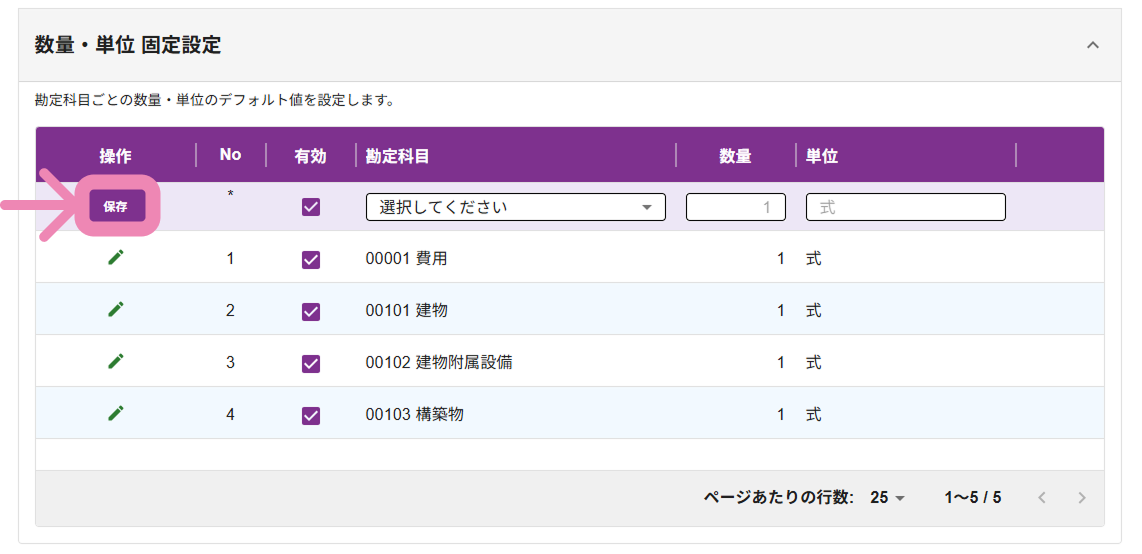Open edit mode for 00103 構築物 row
The height and width of the screenshot is (554, 1142).
[116, 413]
